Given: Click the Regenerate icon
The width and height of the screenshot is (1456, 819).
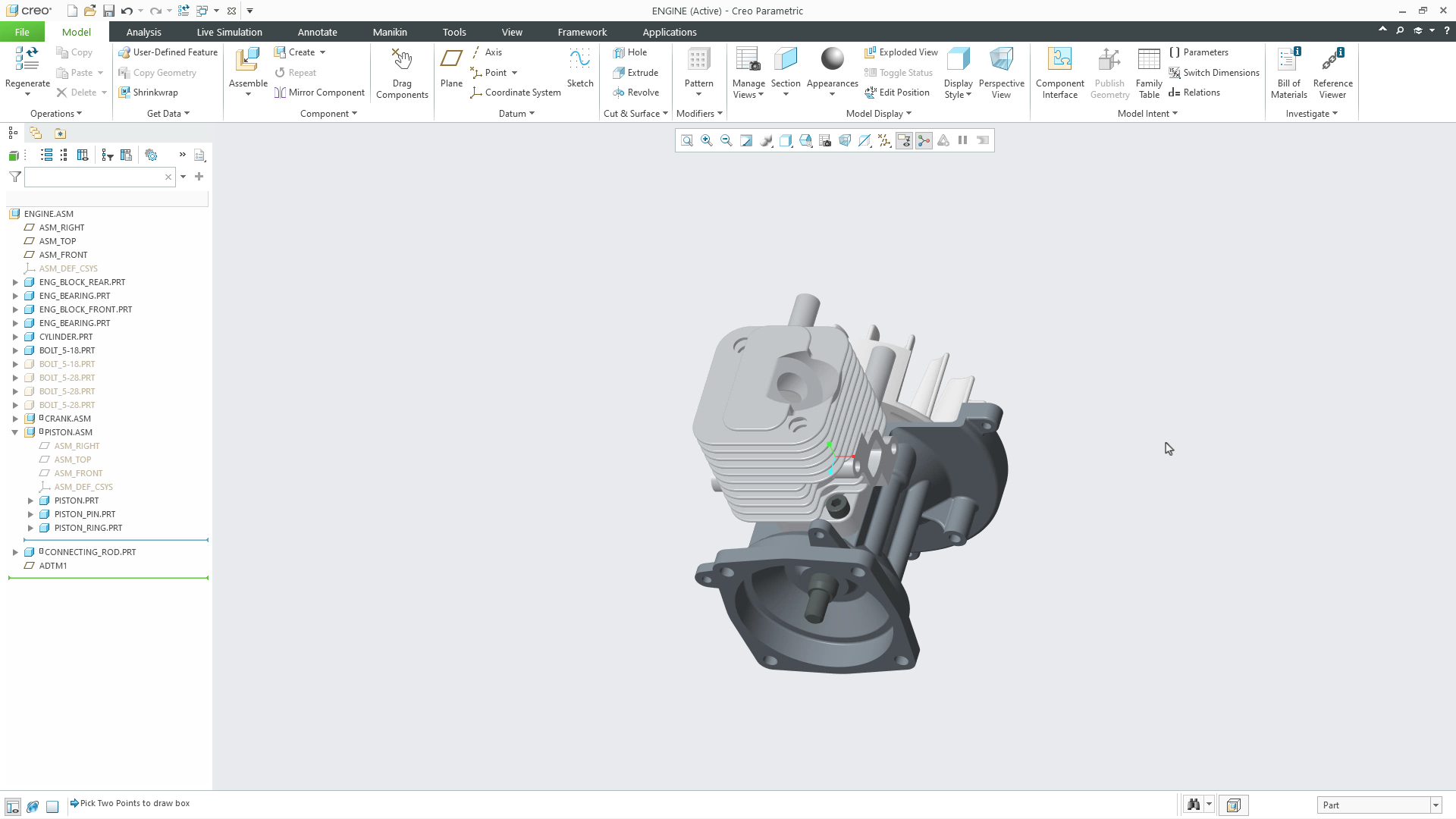Looking at the screenshot, I should (27, 59).
